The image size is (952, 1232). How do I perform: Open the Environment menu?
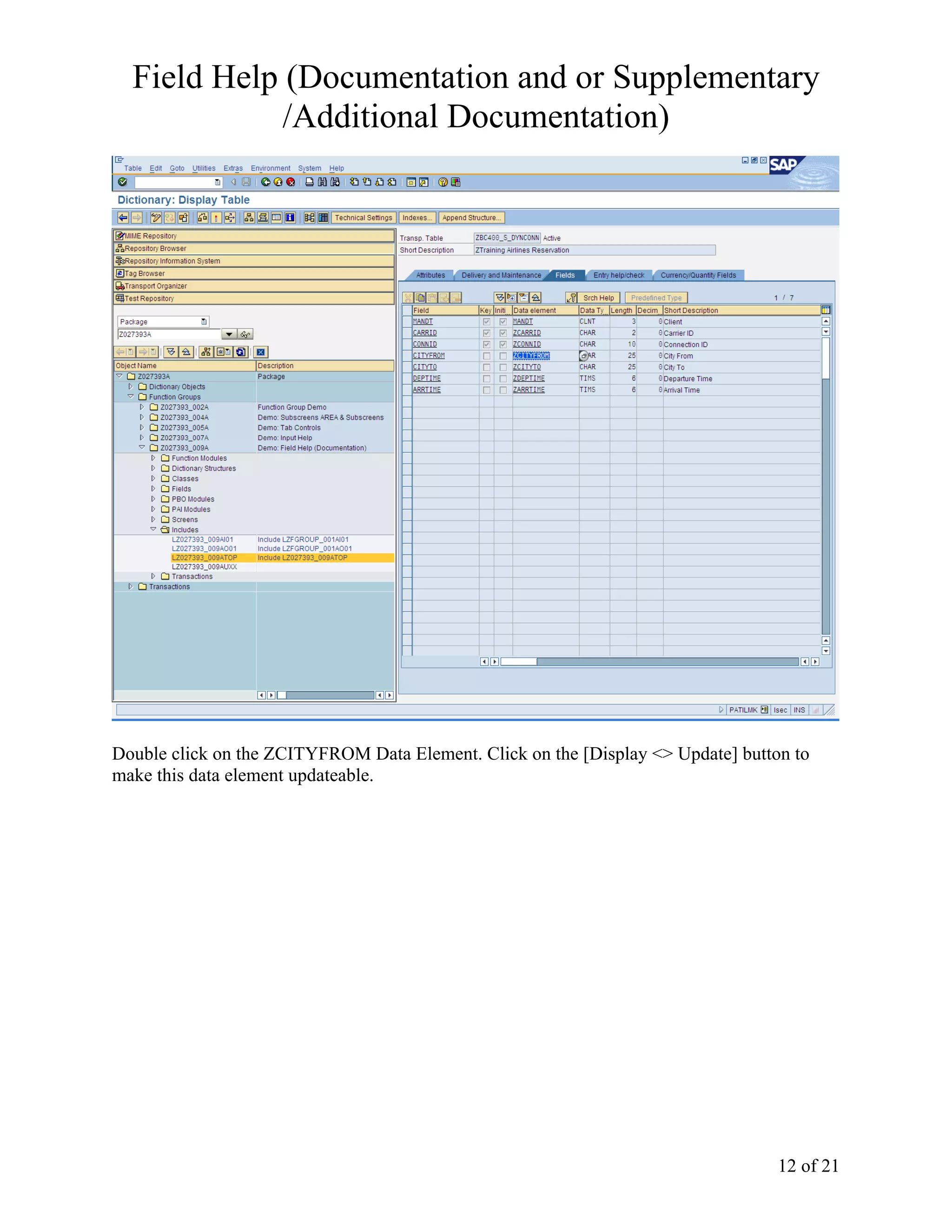click(x=270, y=168)
